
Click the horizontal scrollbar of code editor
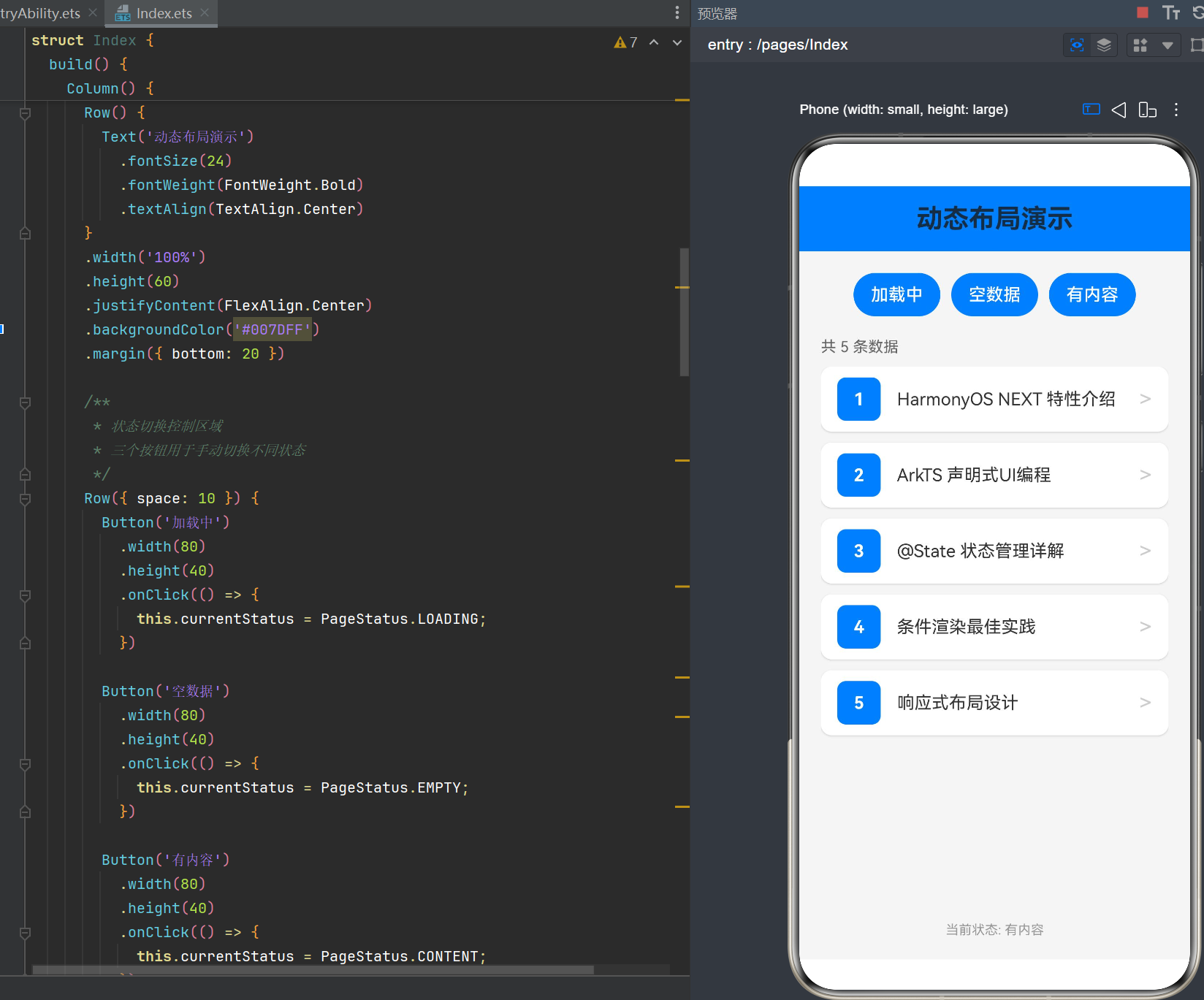[x=313, y=969]
